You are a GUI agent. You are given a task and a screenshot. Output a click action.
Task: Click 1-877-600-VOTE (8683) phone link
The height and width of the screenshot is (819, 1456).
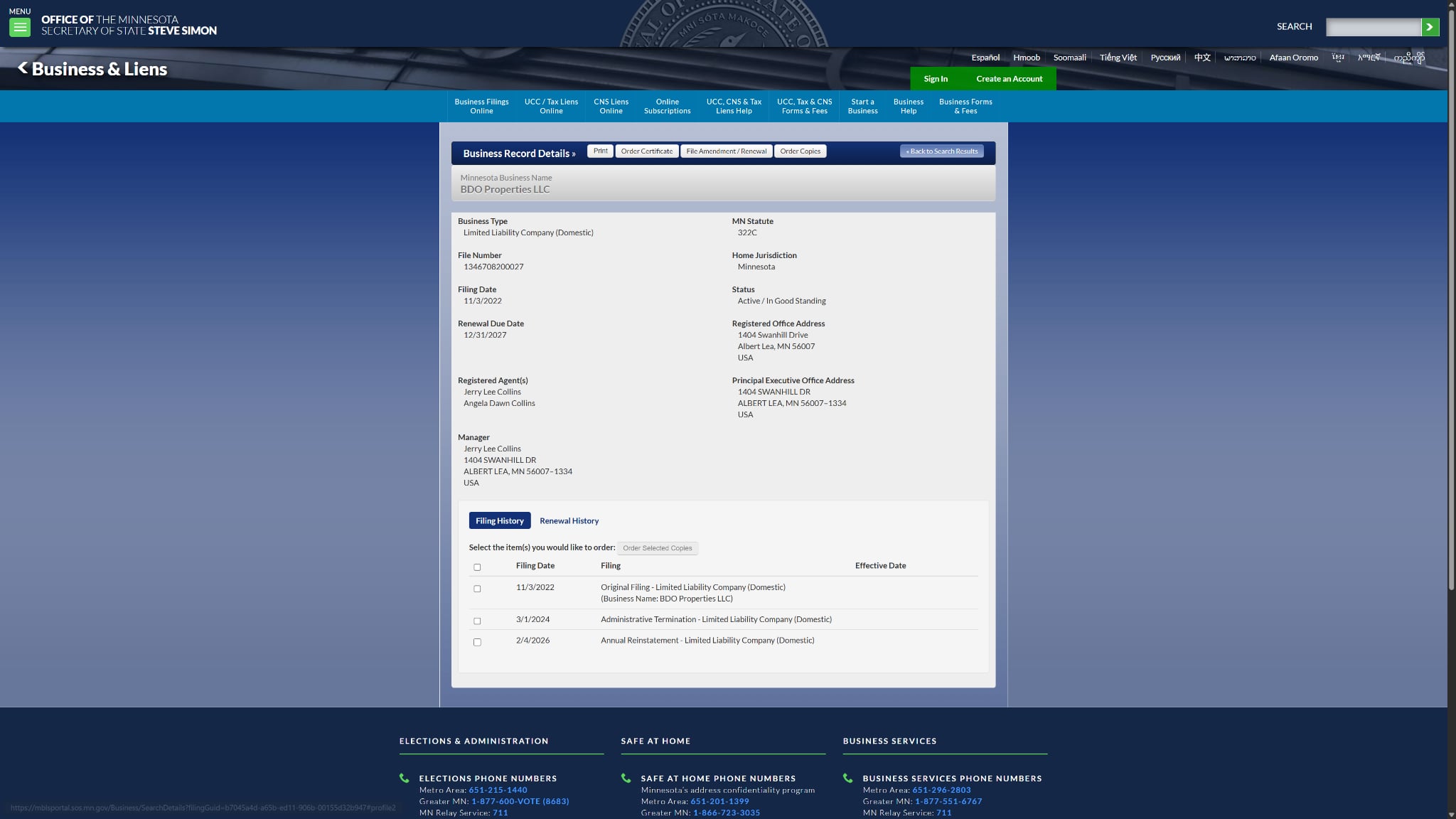click(x=520, y=801)
